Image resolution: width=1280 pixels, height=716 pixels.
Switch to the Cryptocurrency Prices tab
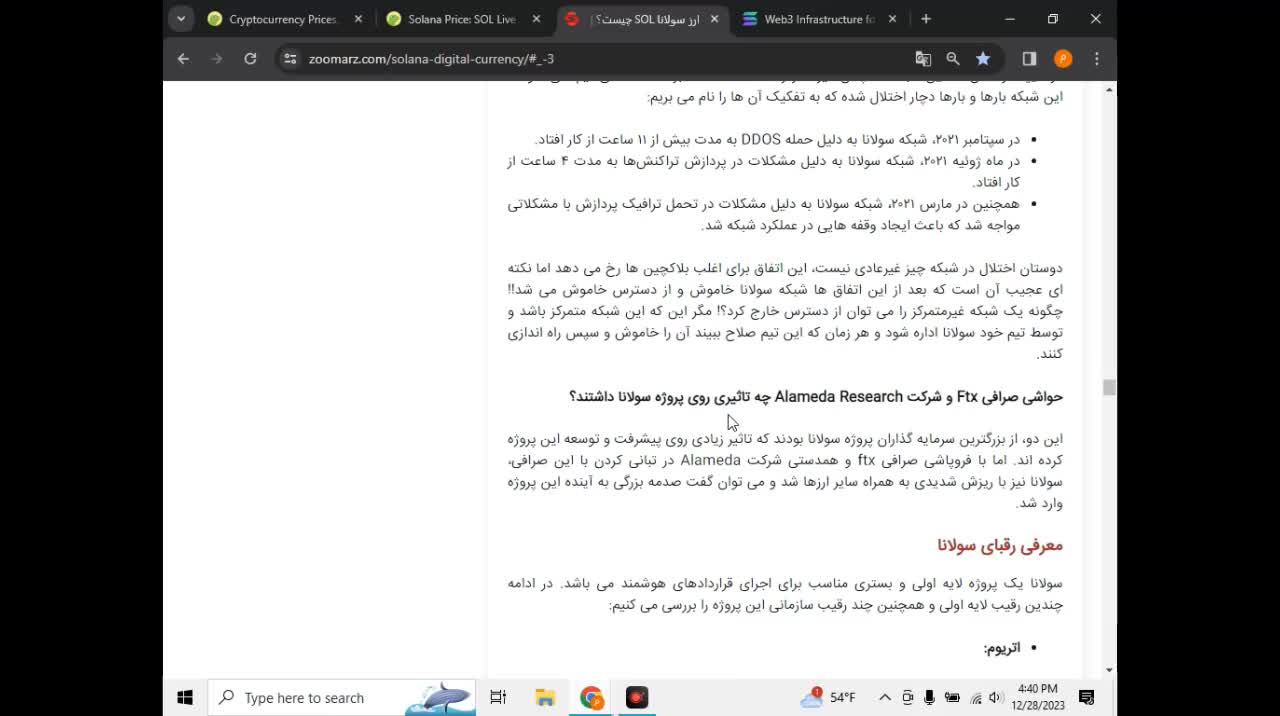(x=283, y=19)
